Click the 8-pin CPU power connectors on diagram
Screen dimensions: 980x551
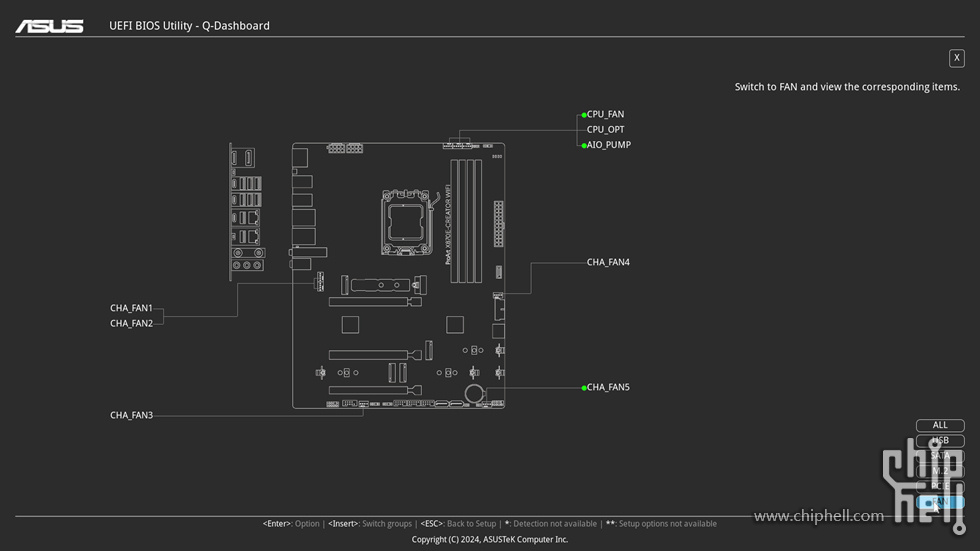[x=345, y=148]
